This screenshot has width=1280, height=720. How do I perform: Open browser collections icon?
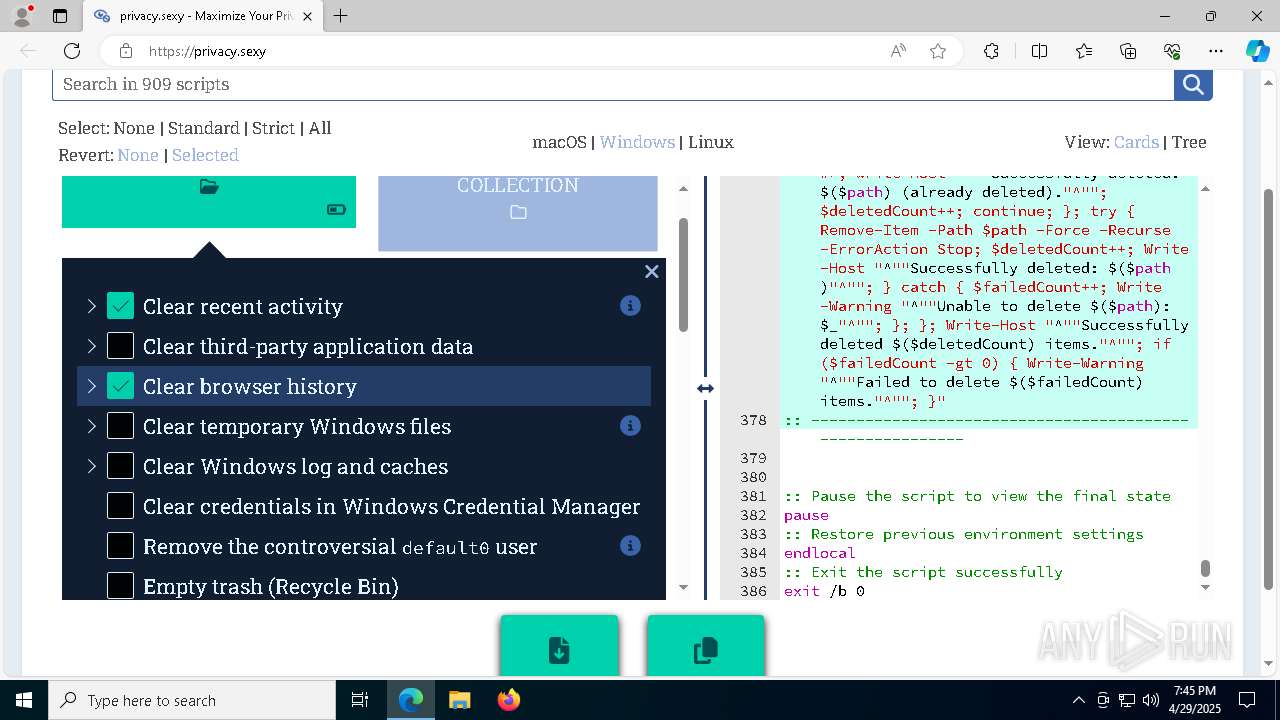click(1128, 51)
